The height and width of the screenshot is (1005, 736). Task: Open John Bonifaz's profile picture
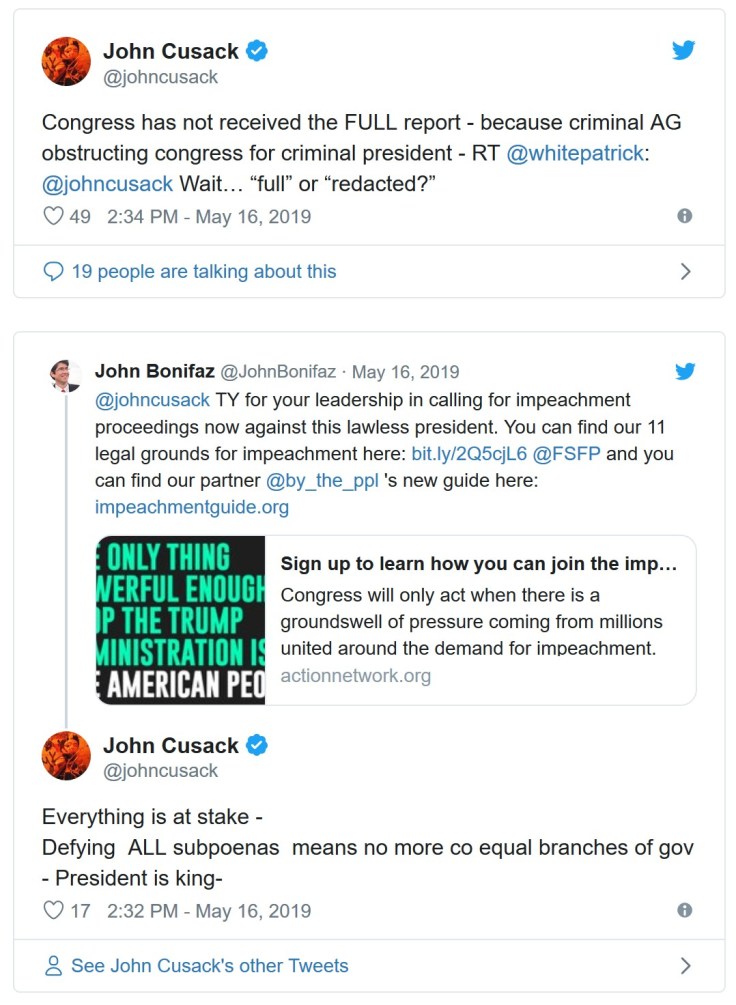tap(66, 375)
